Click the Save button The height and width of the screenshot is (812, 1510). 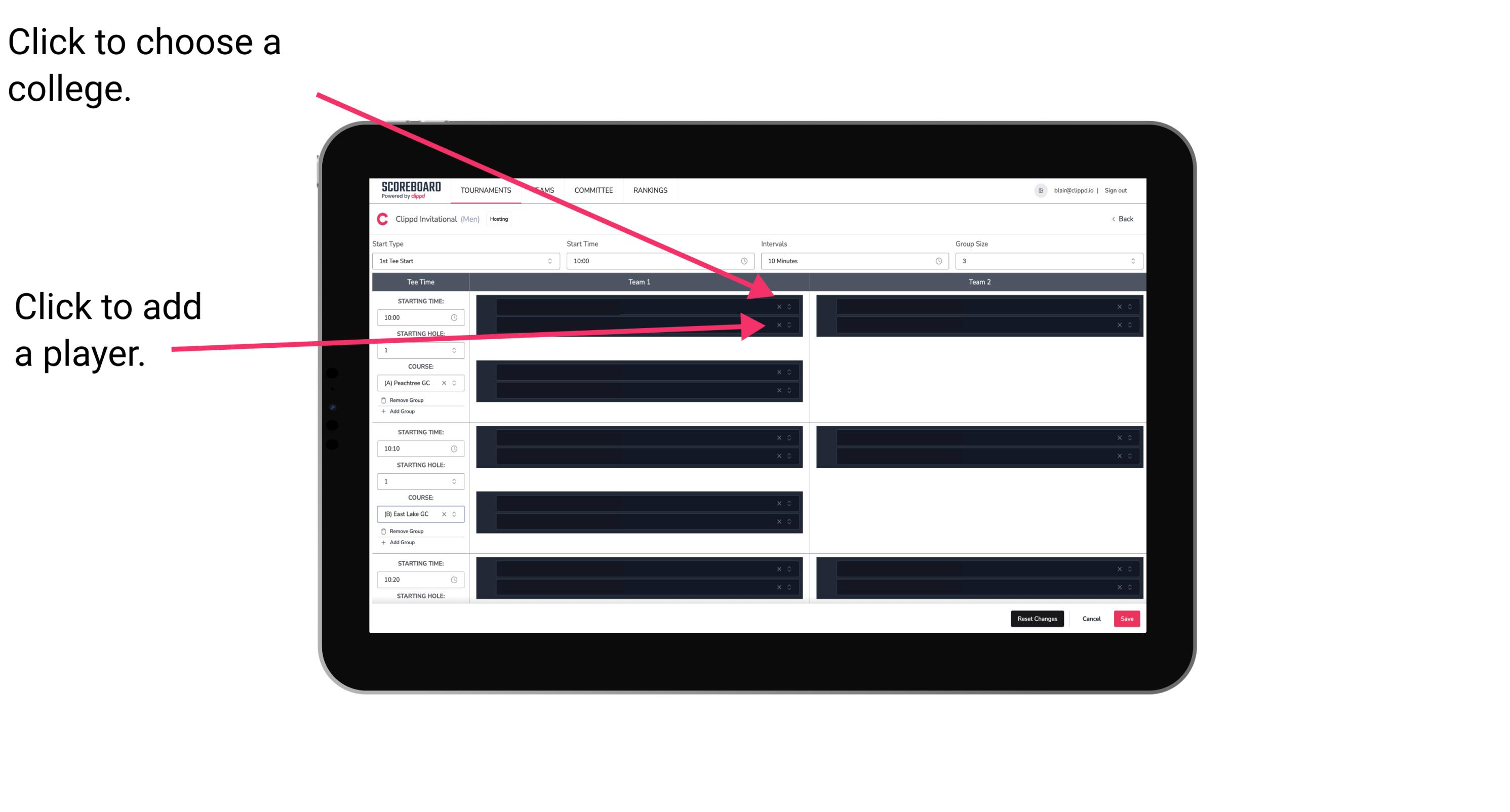[x=1128, y=618]
